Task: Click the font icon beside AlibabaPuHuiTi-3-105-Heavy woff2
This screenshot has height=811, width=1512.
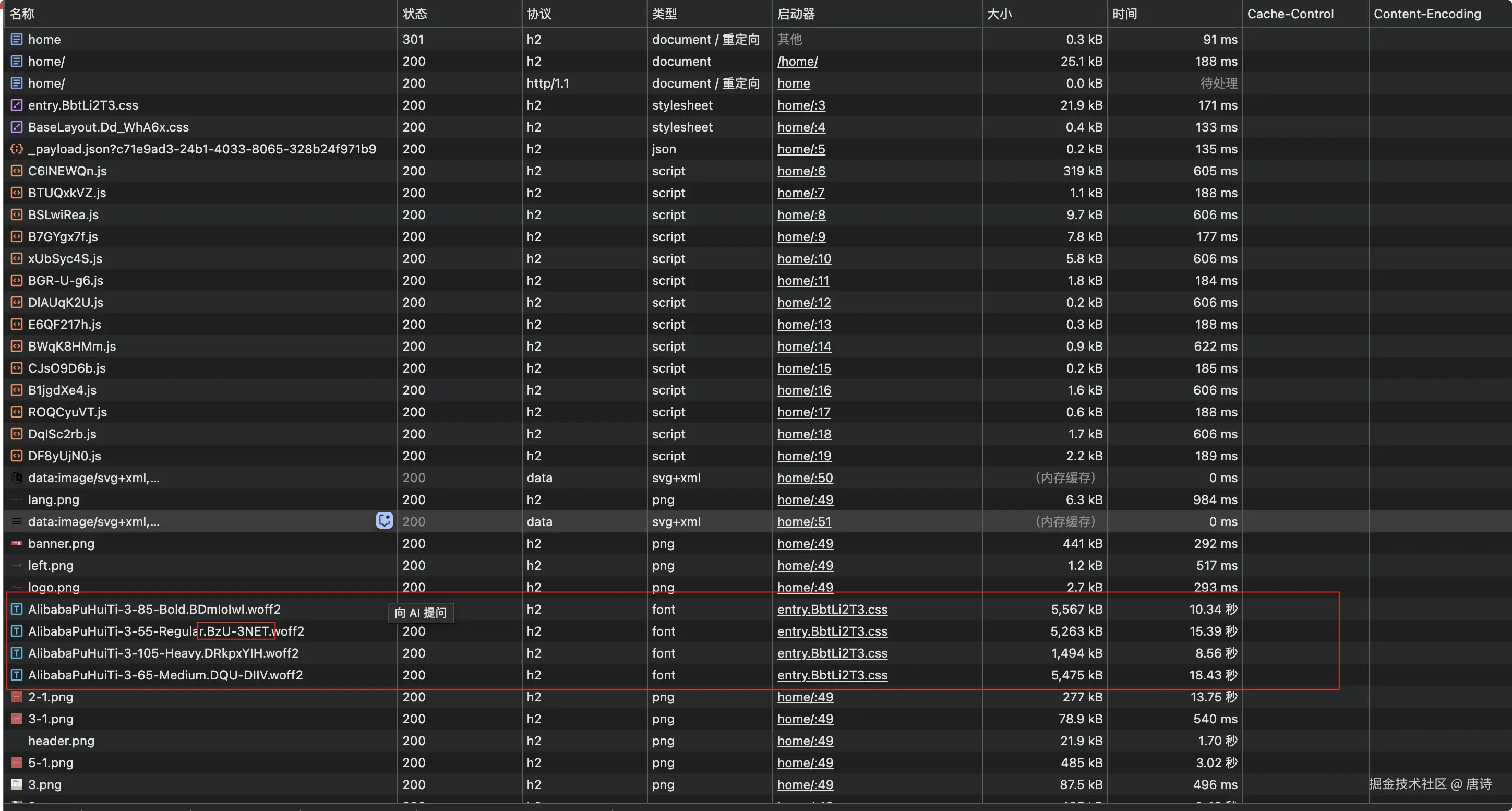Action: pos(17,653)
